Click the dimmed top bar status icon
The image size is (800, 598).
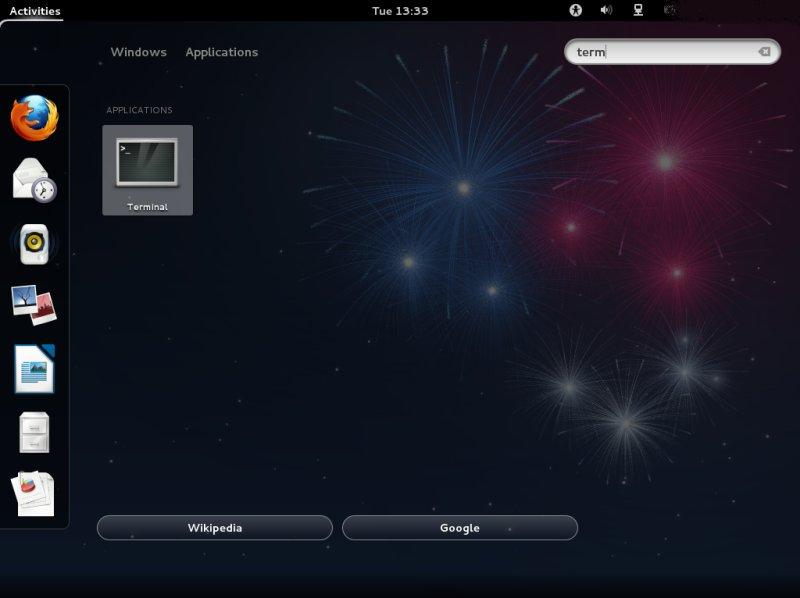(669, 11)
